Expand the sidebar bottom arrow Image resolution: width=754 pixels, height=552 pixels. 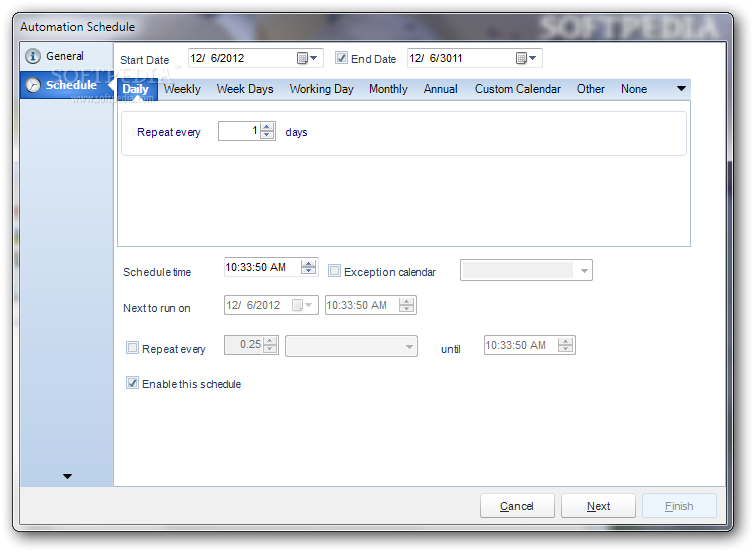tap(67, 477)
